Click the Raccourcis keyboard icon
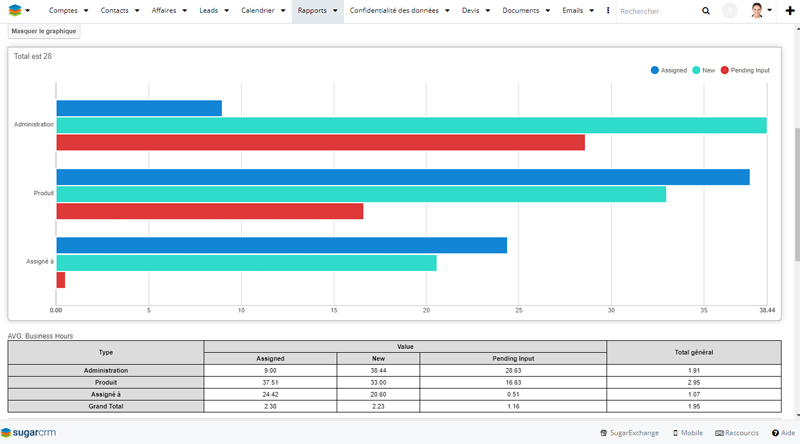 coord(719,433)
